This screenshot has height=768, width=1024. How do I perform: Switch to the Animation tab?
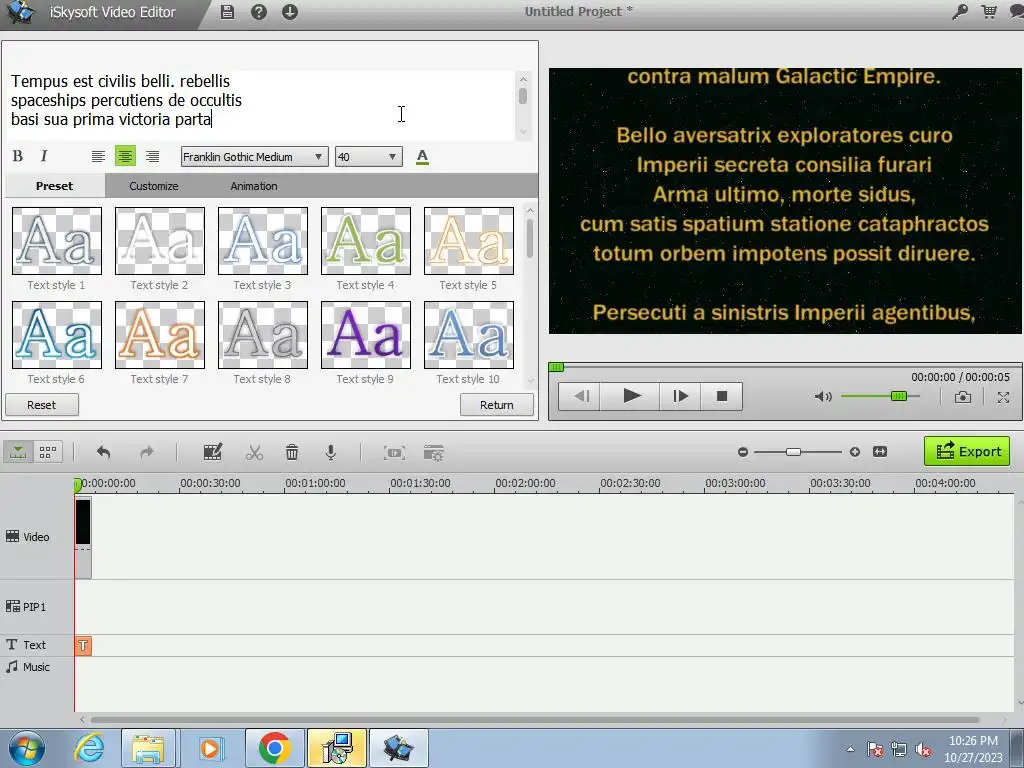tap(254, 186)
